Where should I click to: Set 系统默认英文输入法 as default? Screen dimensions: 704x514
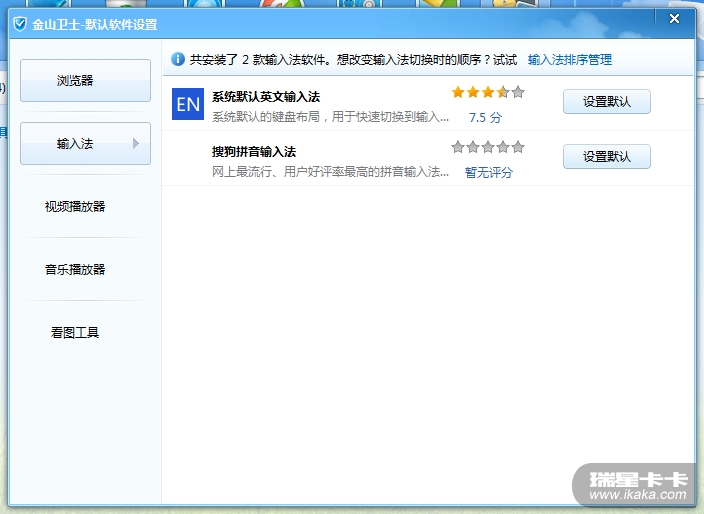point(607,101)
